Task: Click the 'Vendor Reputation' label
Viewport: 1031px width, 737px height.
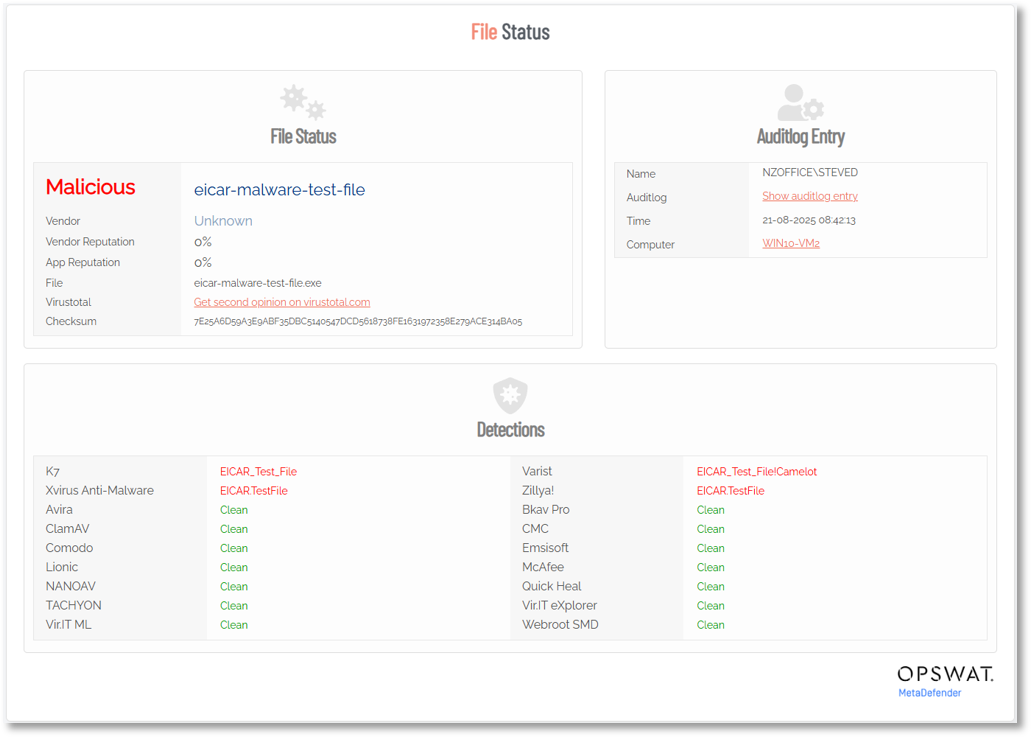Action: click(90, 242)
